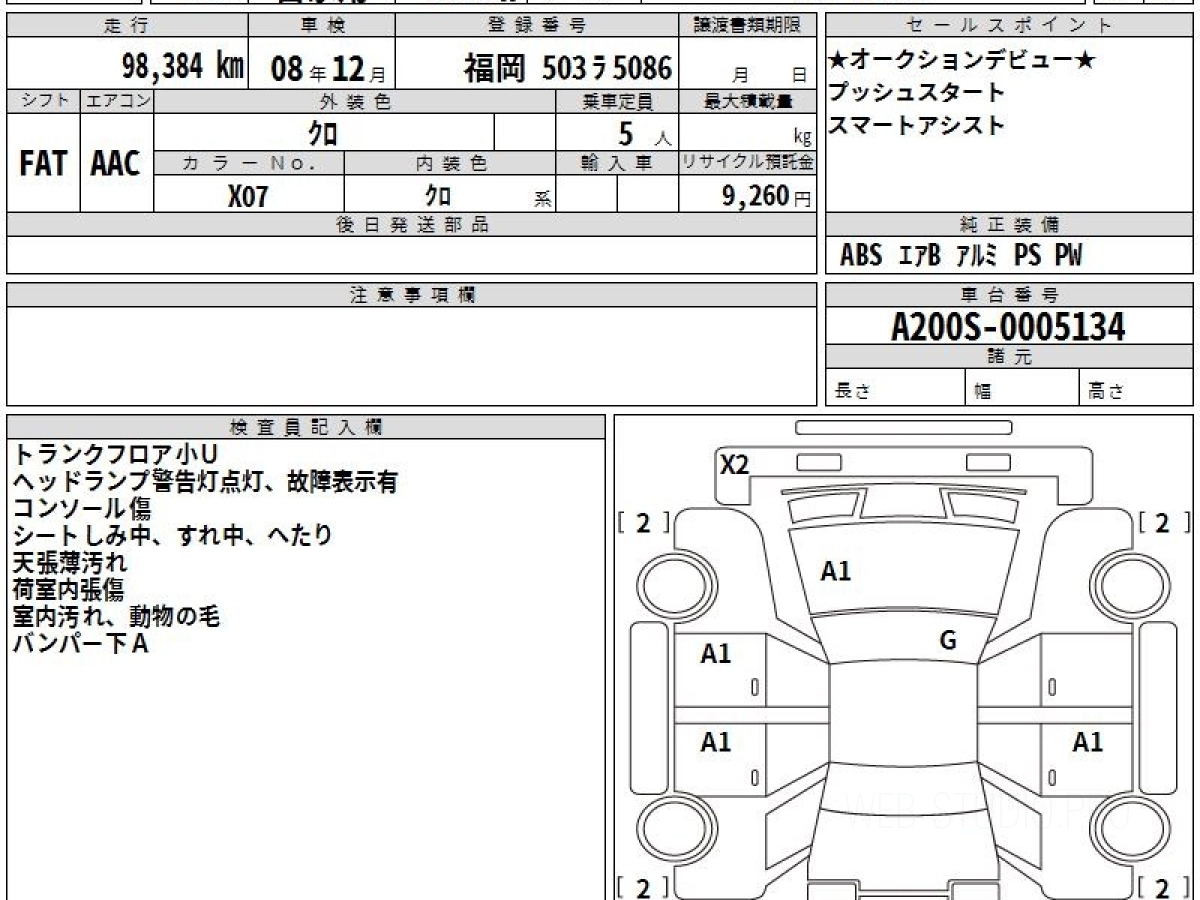Click the A1 mark on the hood
This screenshot has height=900, width=1200.
tap(835, 572)
